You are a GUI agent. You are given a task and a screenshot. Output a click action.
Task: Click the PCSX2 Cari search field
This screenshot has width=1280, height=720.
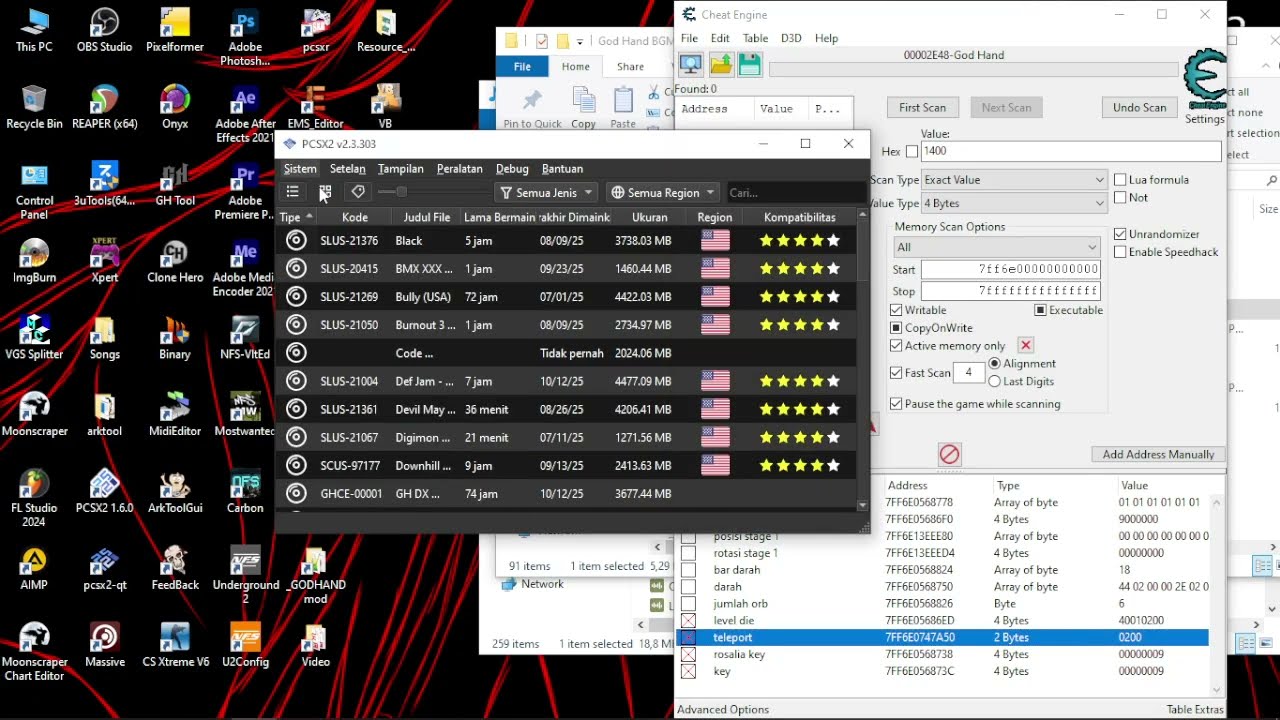tap(795, 193)
